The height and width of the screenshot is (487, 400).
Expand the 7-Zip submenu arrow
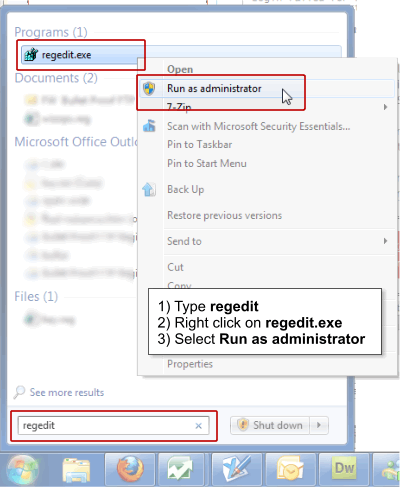click(x=385, y=107)
